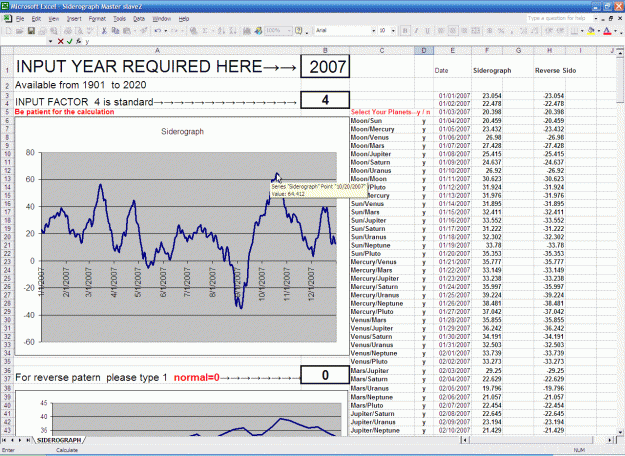
Task: Click the Siderograph chart title
Action: [x=182, y=132]
